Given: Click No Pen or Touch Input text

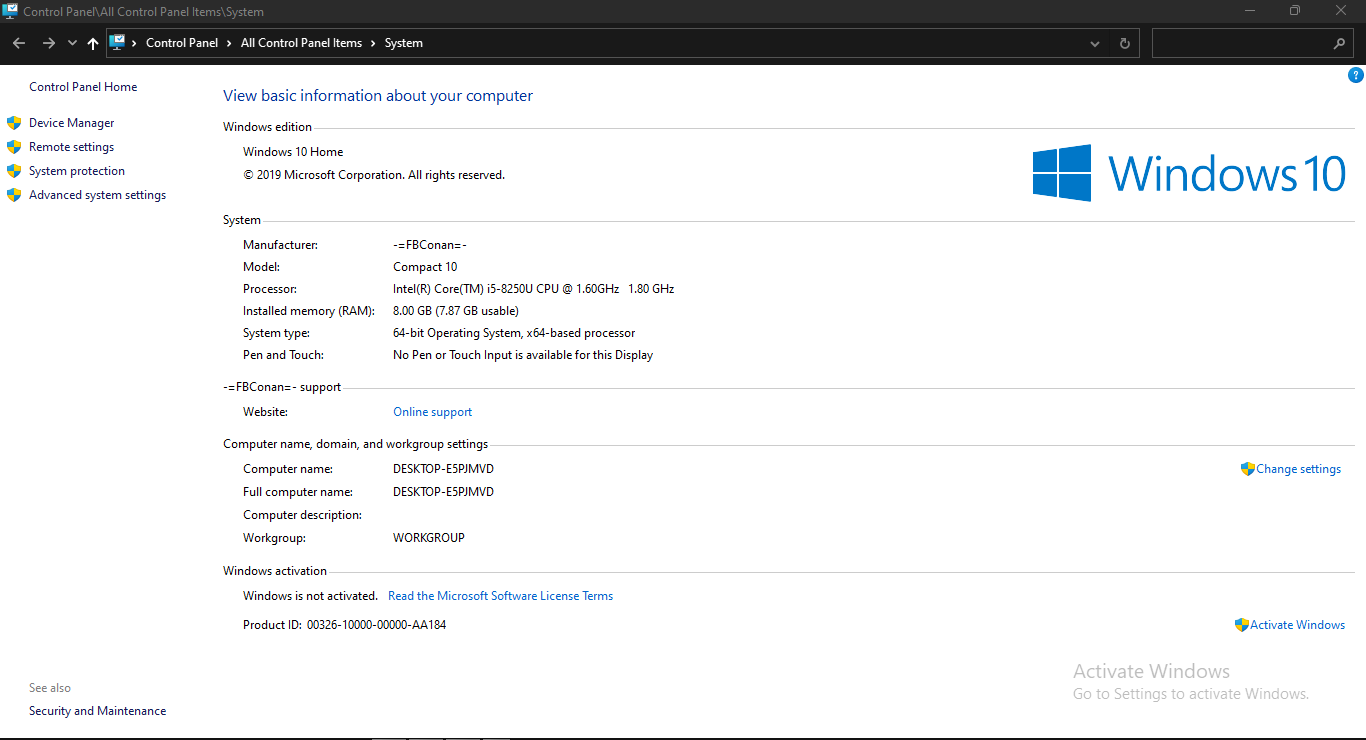Looking at the screenshot, I should click(523, 355).
